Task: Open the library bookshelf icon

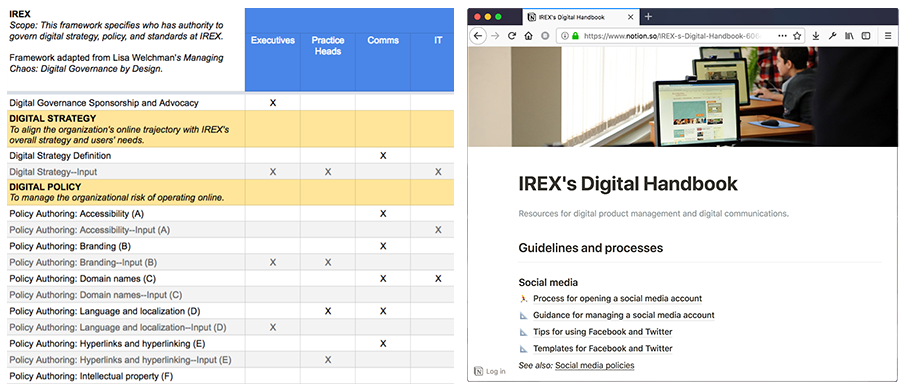Action: pyautogui.click(x=849, y=36)
